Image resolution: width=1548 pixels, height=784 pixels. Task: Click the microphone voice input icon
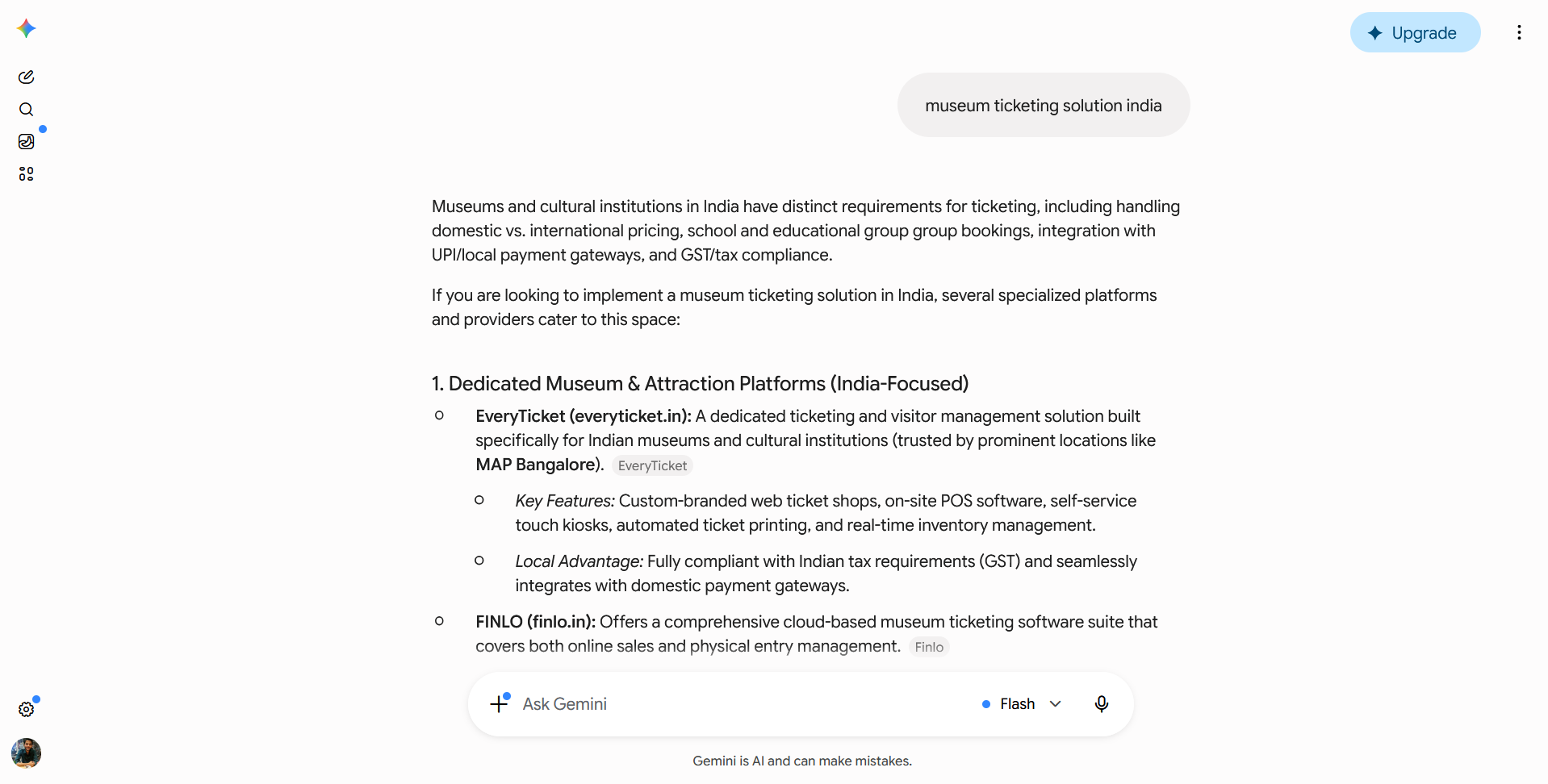tap(1102, 704)
